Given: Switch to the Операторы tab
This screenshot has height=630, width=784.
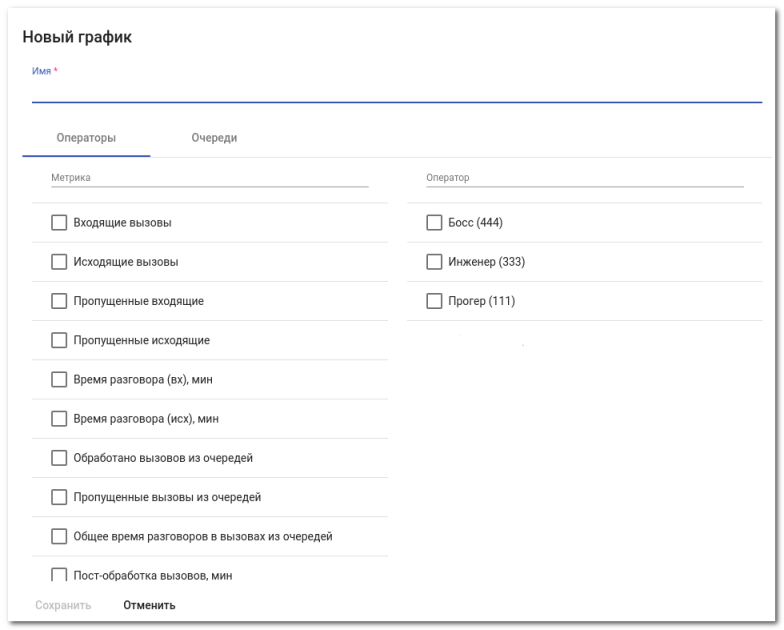Looking at the screenshot, I should click(x=86, y=138).
